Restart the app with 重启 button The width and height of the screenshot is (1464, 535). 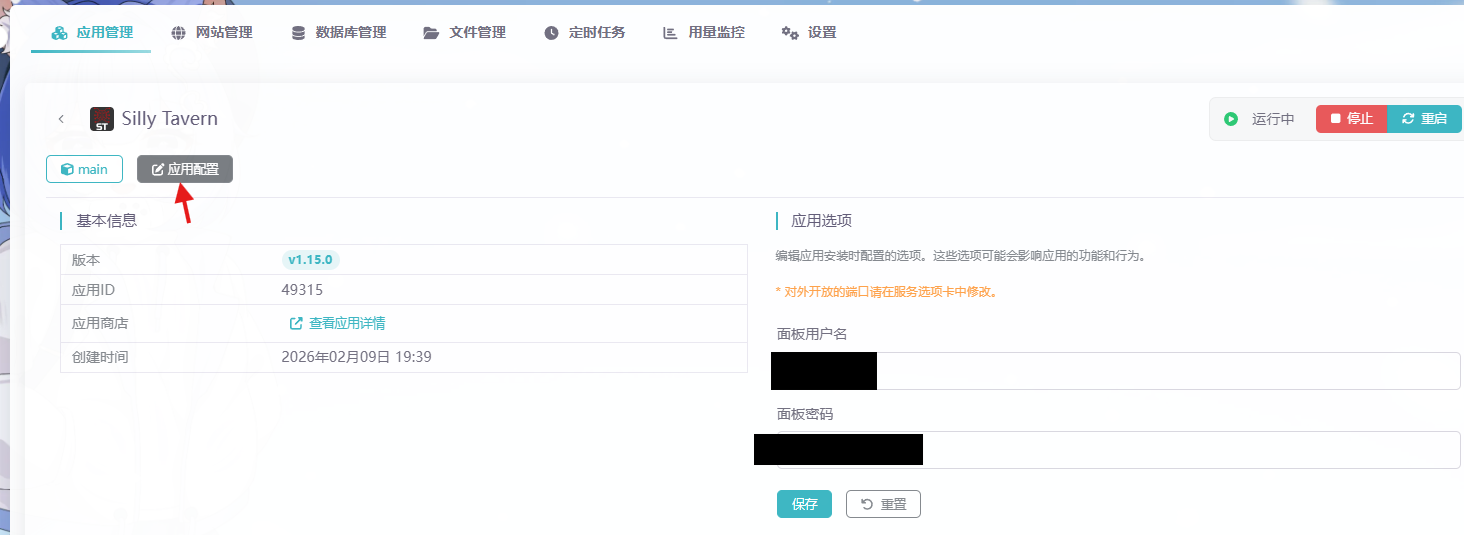pos(1425,119)
